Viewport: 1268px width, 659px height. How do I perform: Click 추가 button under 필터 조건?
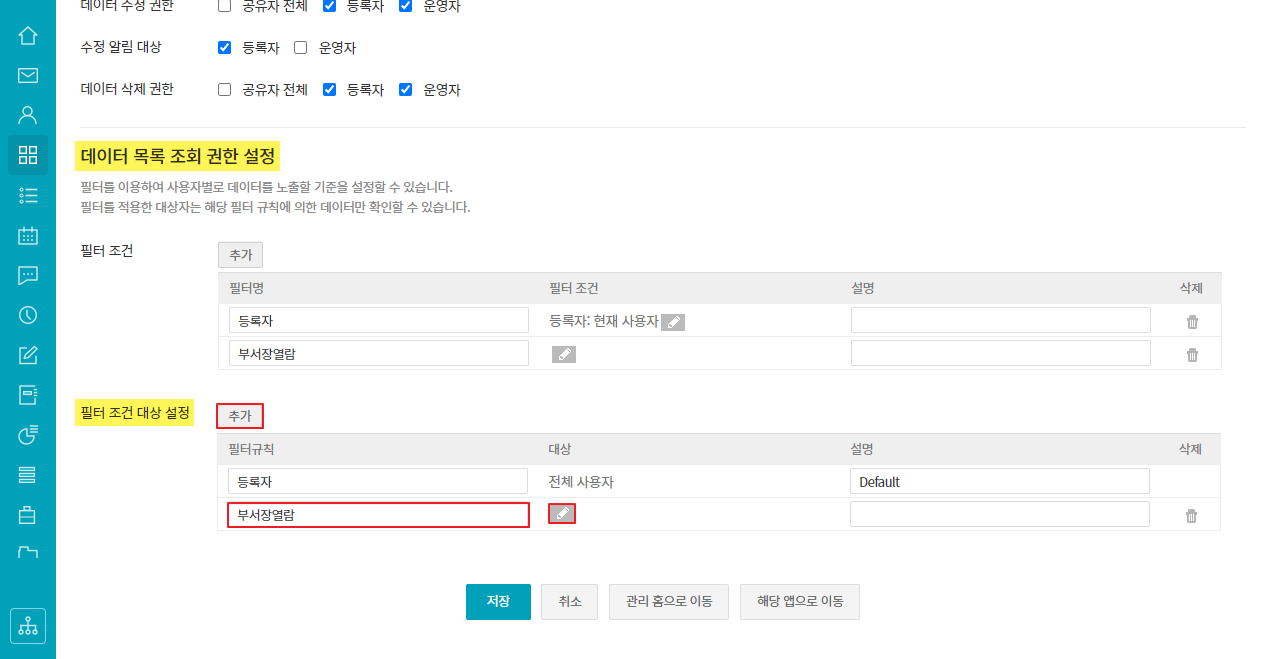coord(240,255)
